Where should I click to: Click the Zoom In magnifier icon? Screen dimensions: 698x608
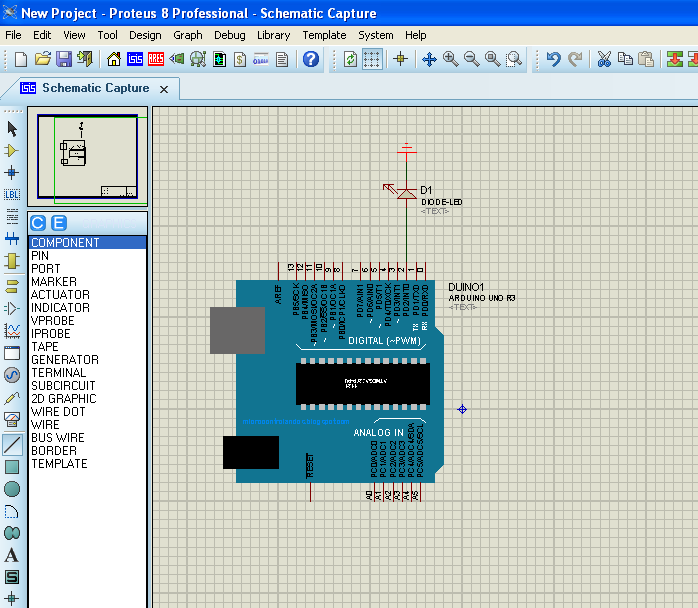tap(451, 59)
